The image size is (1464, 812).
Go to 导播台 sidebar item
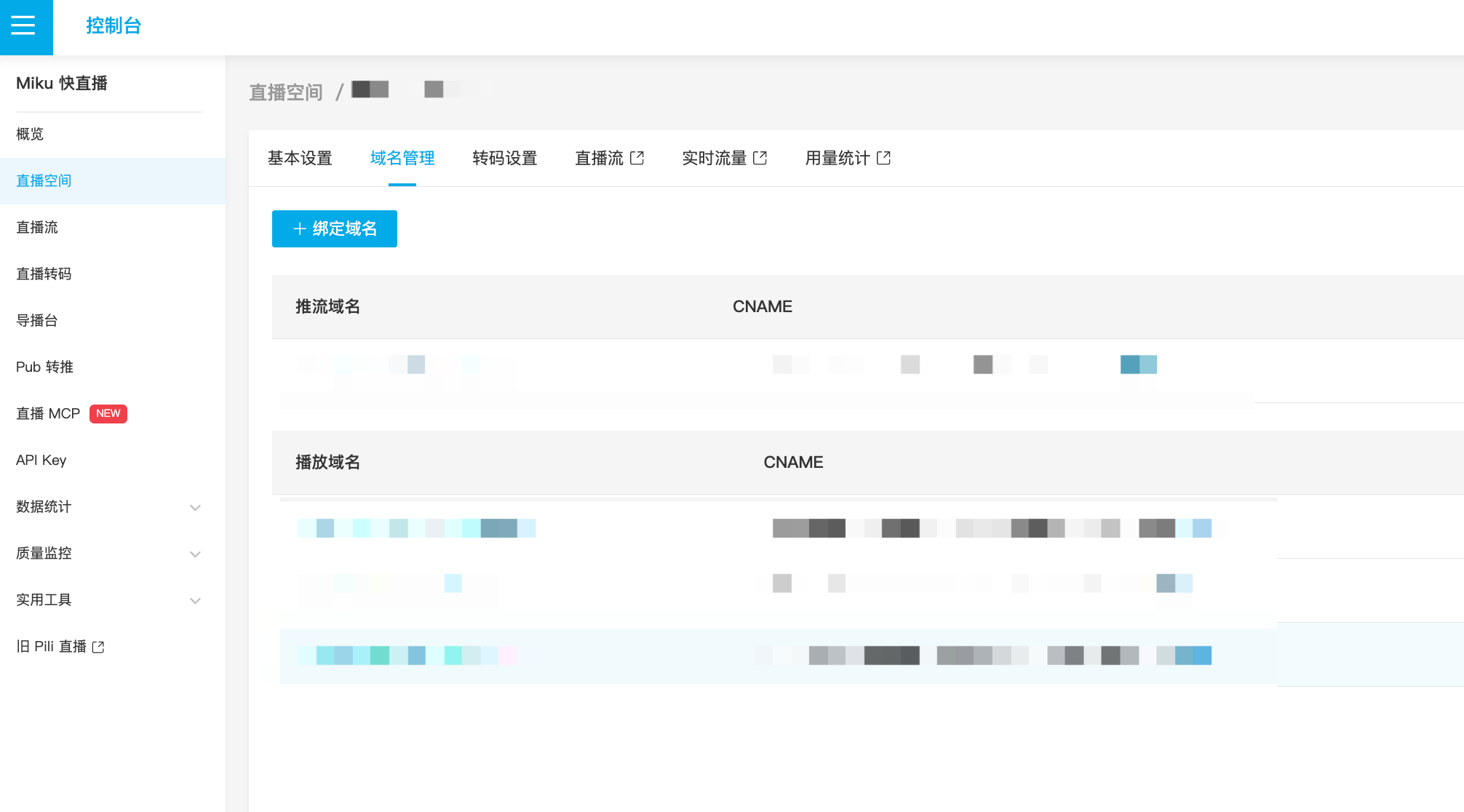coord(36,320)
